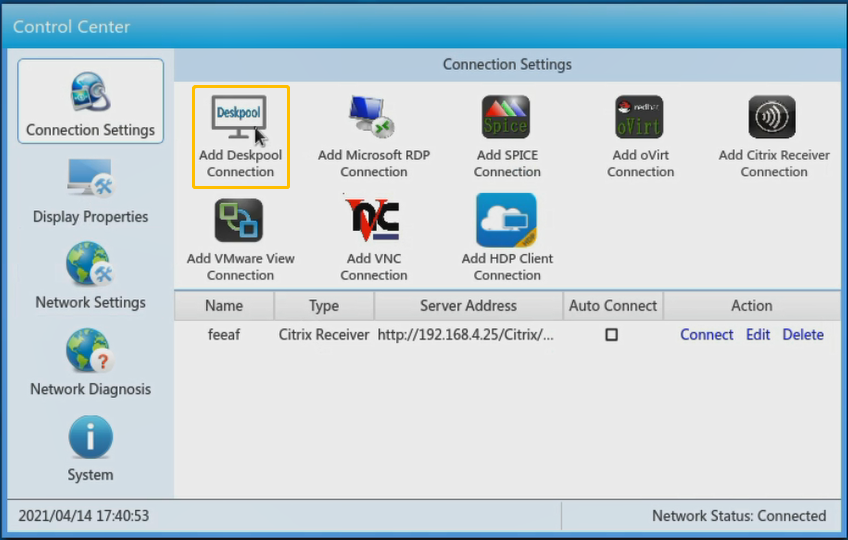
Task: Click the Type column header
Action: coord(324,306)
